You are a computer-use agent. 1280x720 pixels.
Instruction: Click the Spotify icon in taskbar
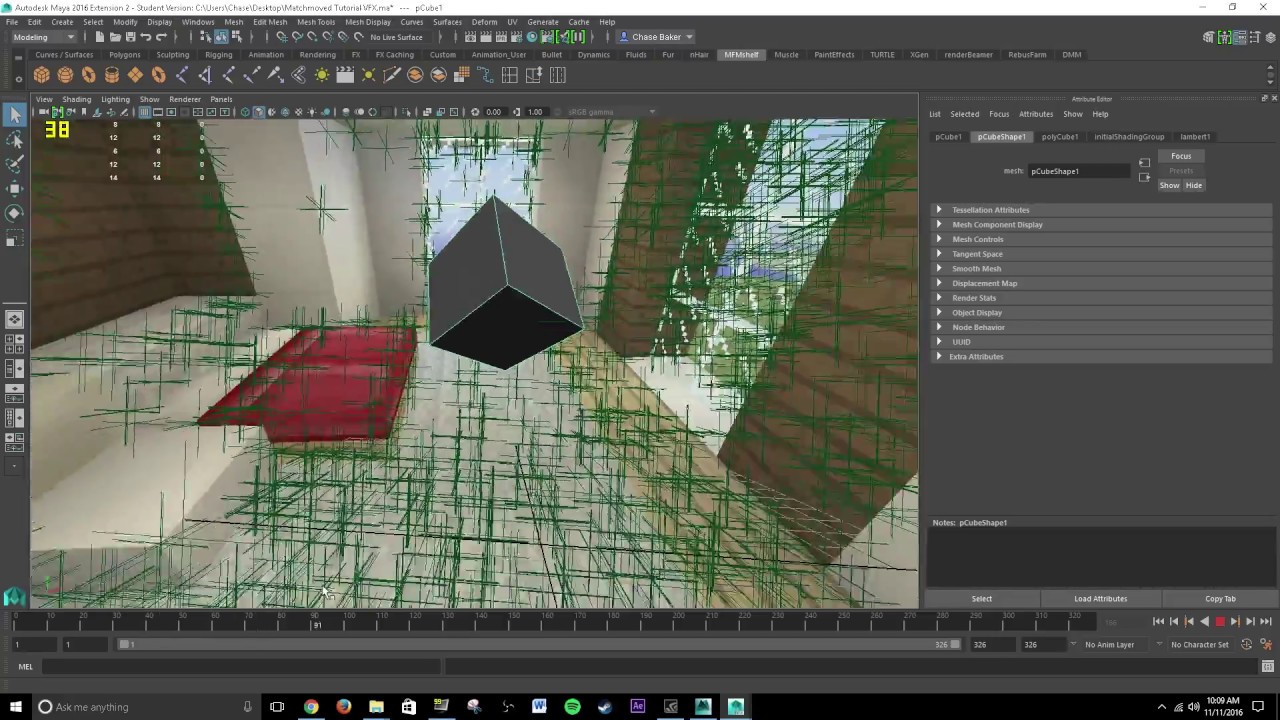[x=572, y=707]
